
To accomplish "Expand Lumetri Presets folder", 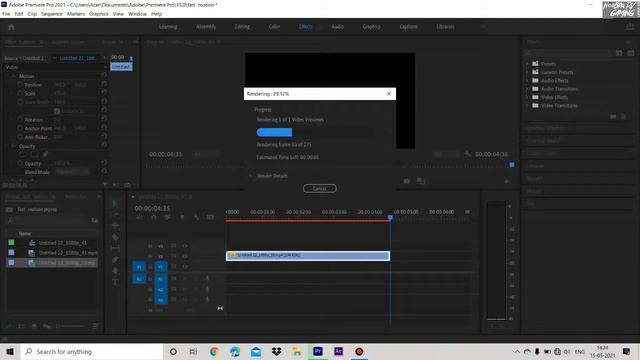I will pos(527,72).
